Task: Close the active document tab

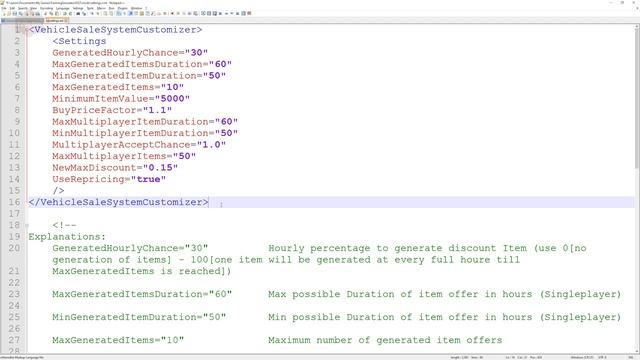Action: pos(66,20)
